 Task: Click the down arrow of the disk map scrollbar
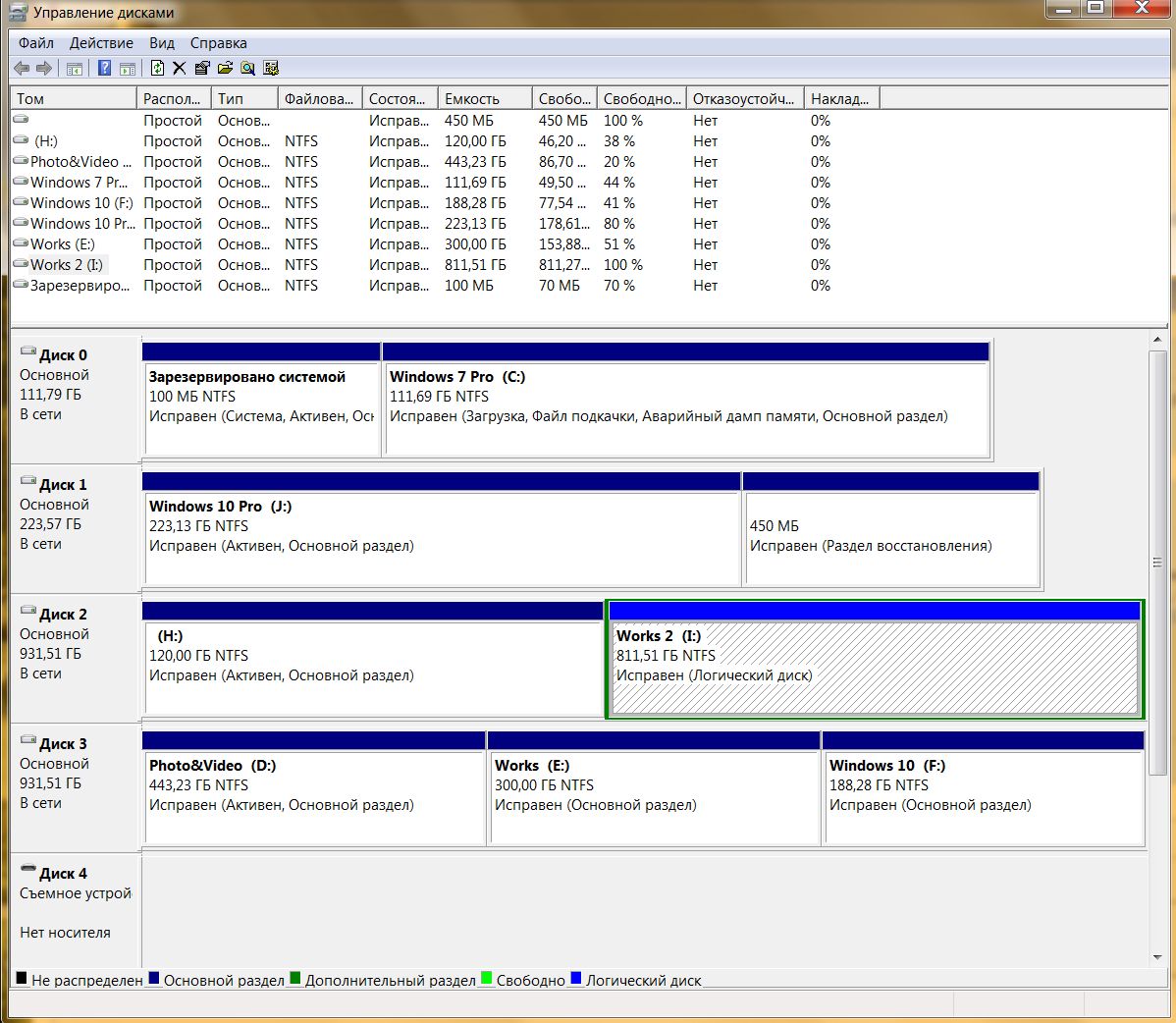tap(1157, 957)
